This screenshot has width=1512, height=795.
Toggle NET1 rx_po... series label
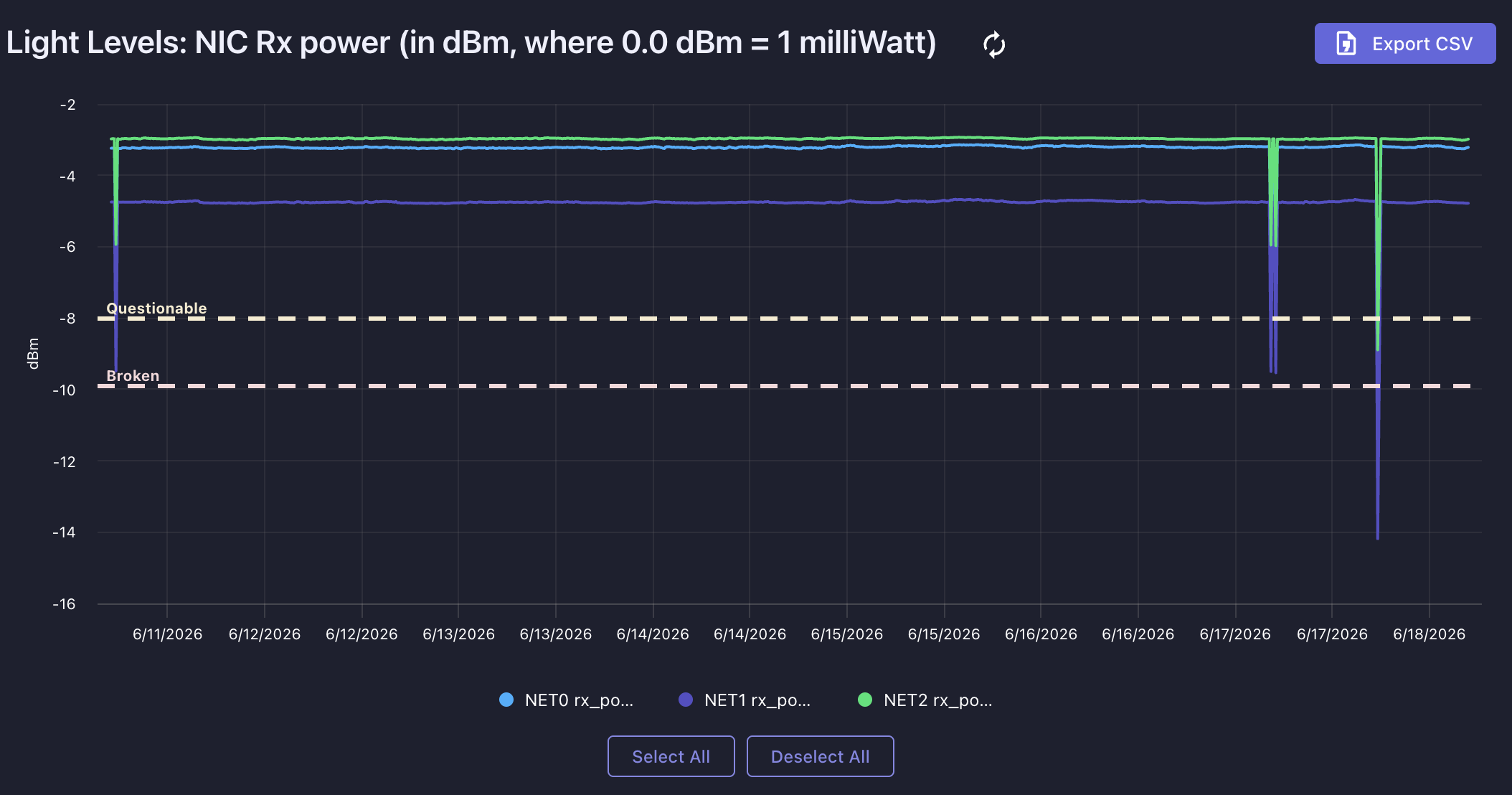tap(757, 700)
